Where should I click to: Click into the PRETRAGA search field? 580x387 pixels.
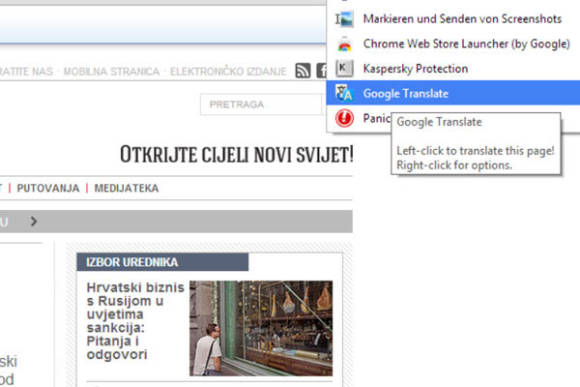(x=261, y=104)
